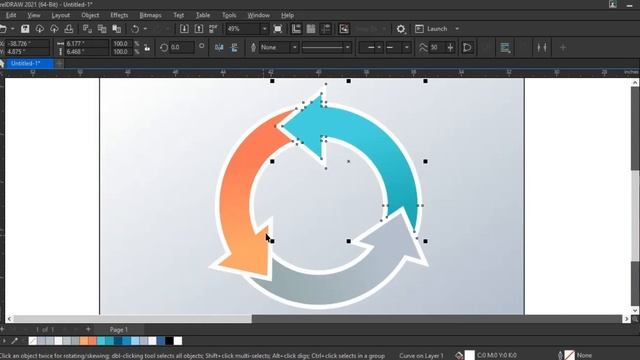Select the Page 1 tab

point(119,329)
